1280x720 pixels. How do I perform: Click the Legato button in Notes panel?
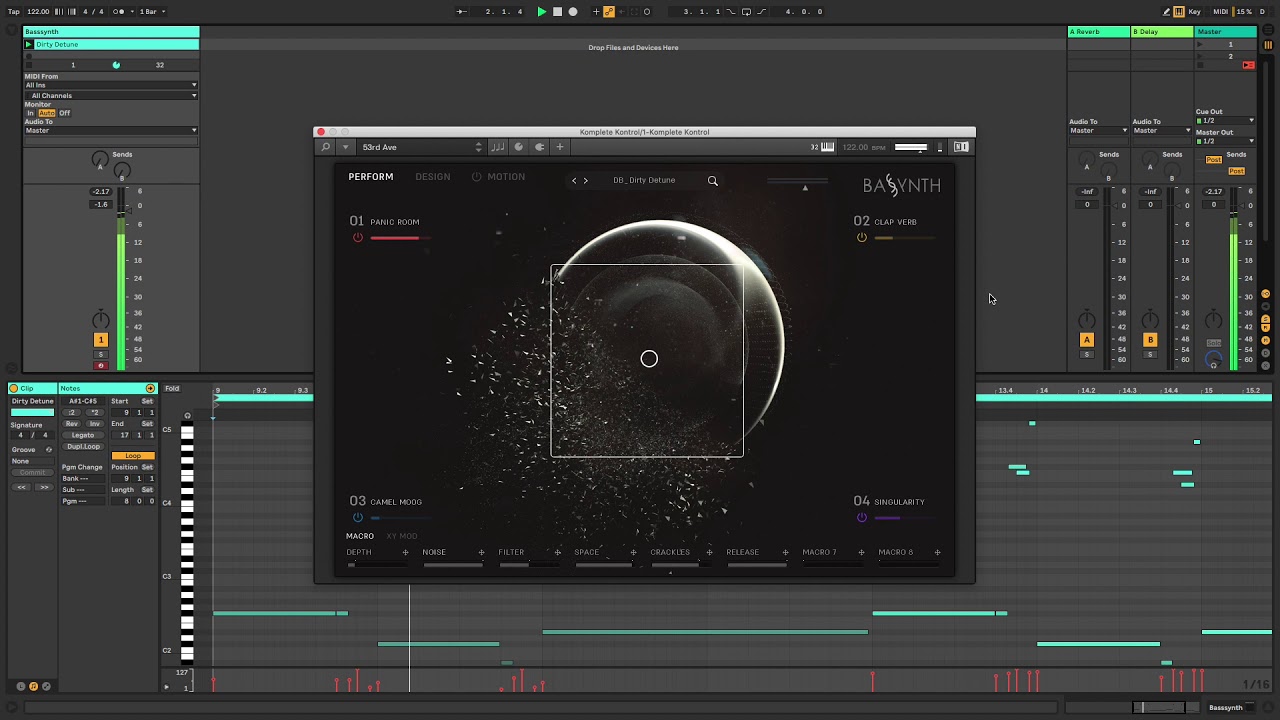tap(83, 435)
